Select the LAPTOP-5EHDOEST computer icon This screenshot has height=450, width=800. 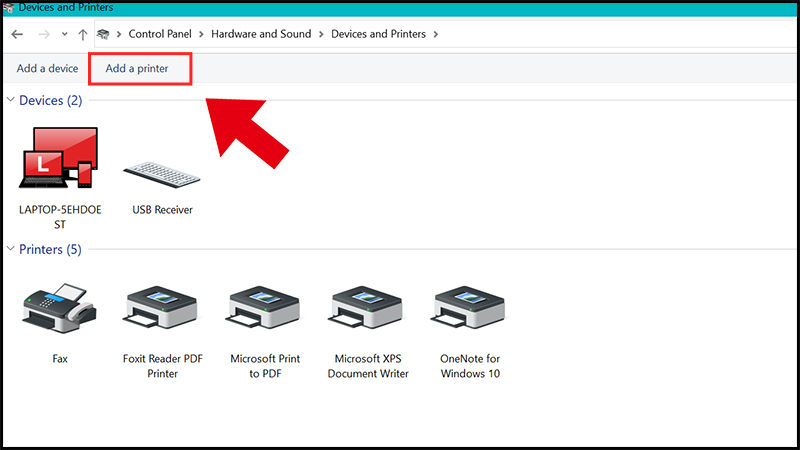59,158
